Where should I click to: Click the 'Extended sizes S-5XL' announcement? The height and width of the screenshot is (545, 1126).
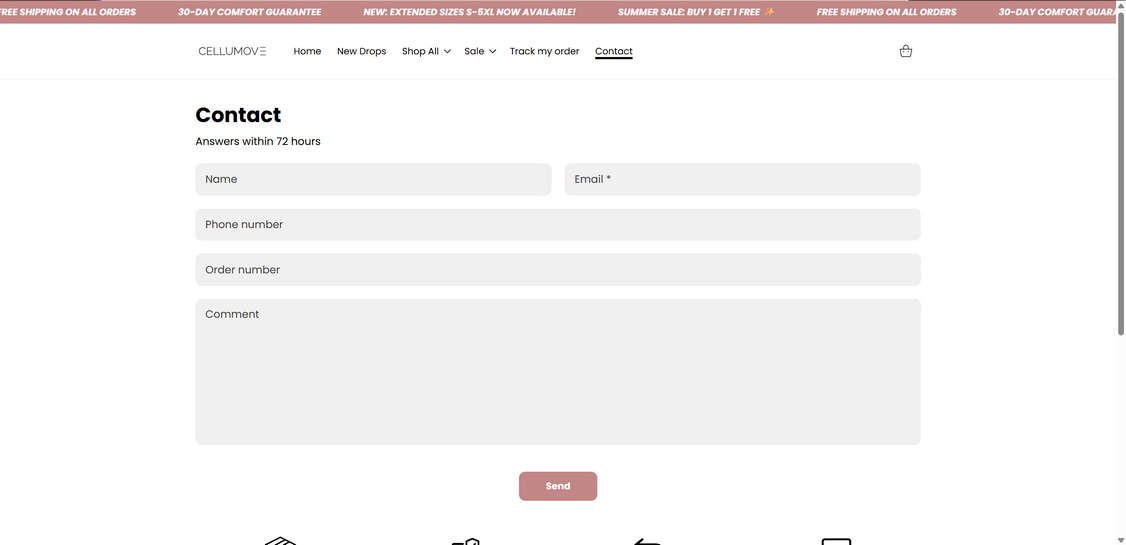point(470,12)
